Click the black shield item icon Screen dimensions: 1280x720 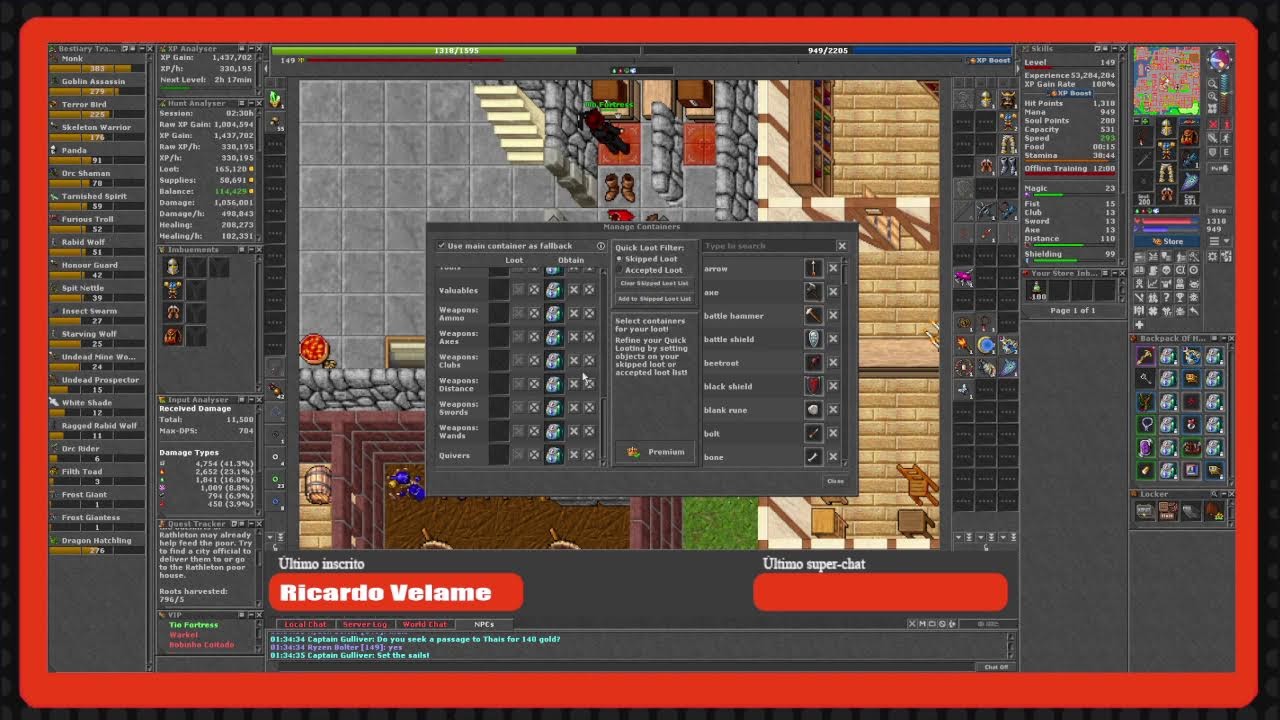click(813, 386)
